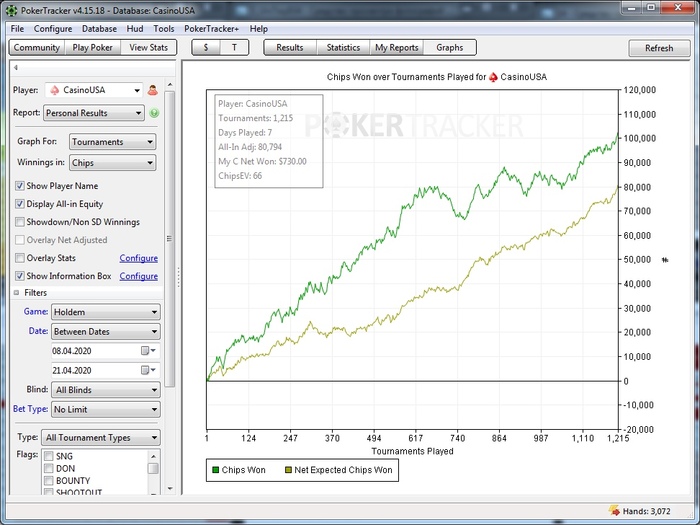This screenshot has height=525, width=700.
Task: Open the Results tab
Action: coord(290,47)
